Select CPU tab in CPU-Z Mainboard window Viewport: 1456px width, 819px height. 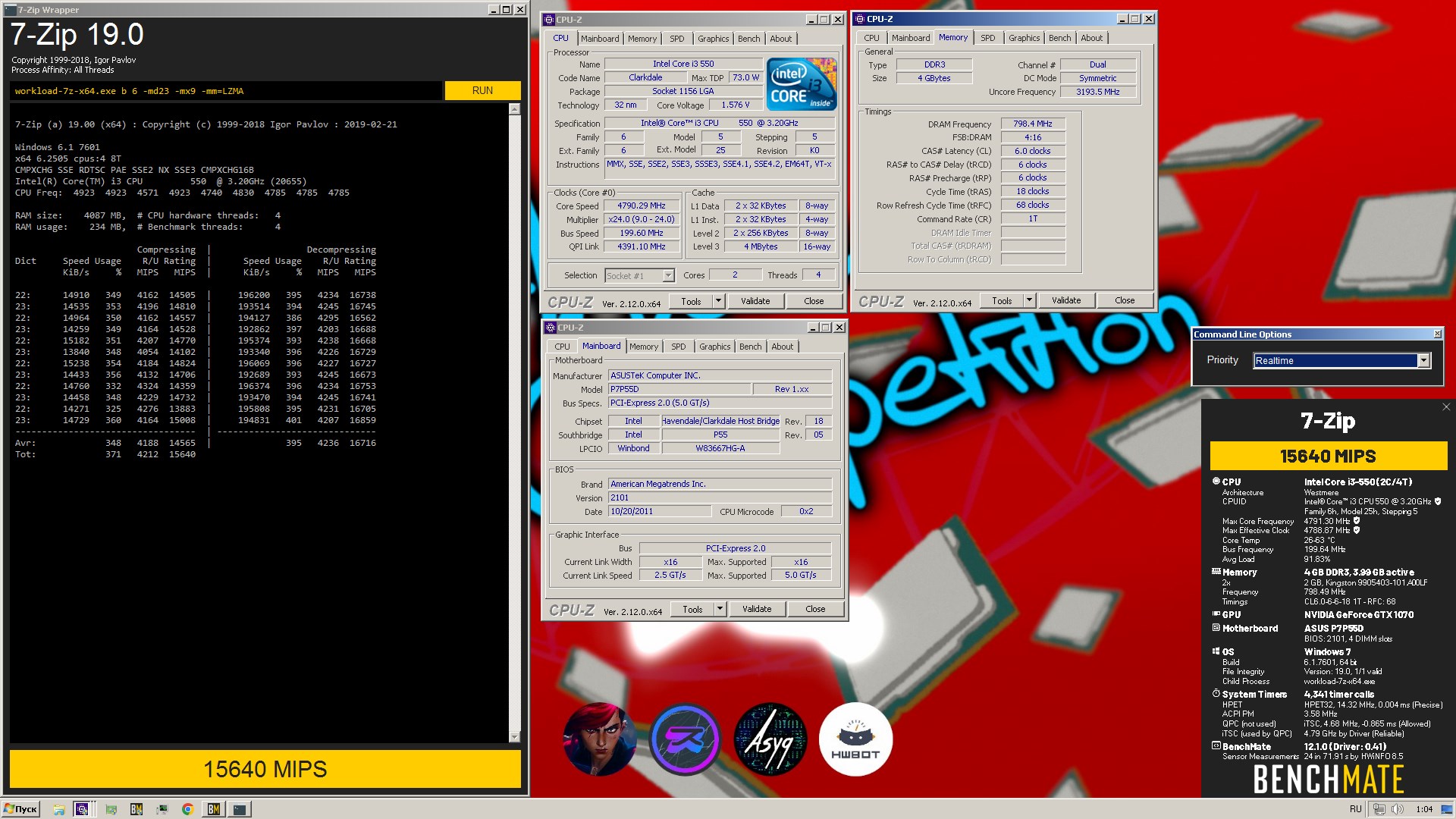[562, 347]
